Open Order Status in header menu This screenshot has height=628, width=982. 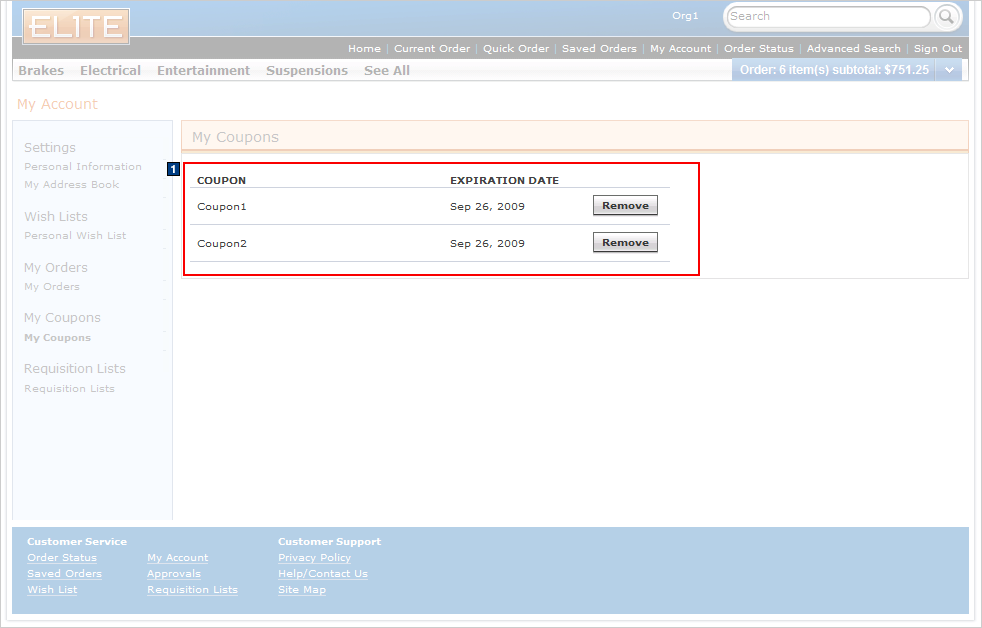click(x=758, y=48)
